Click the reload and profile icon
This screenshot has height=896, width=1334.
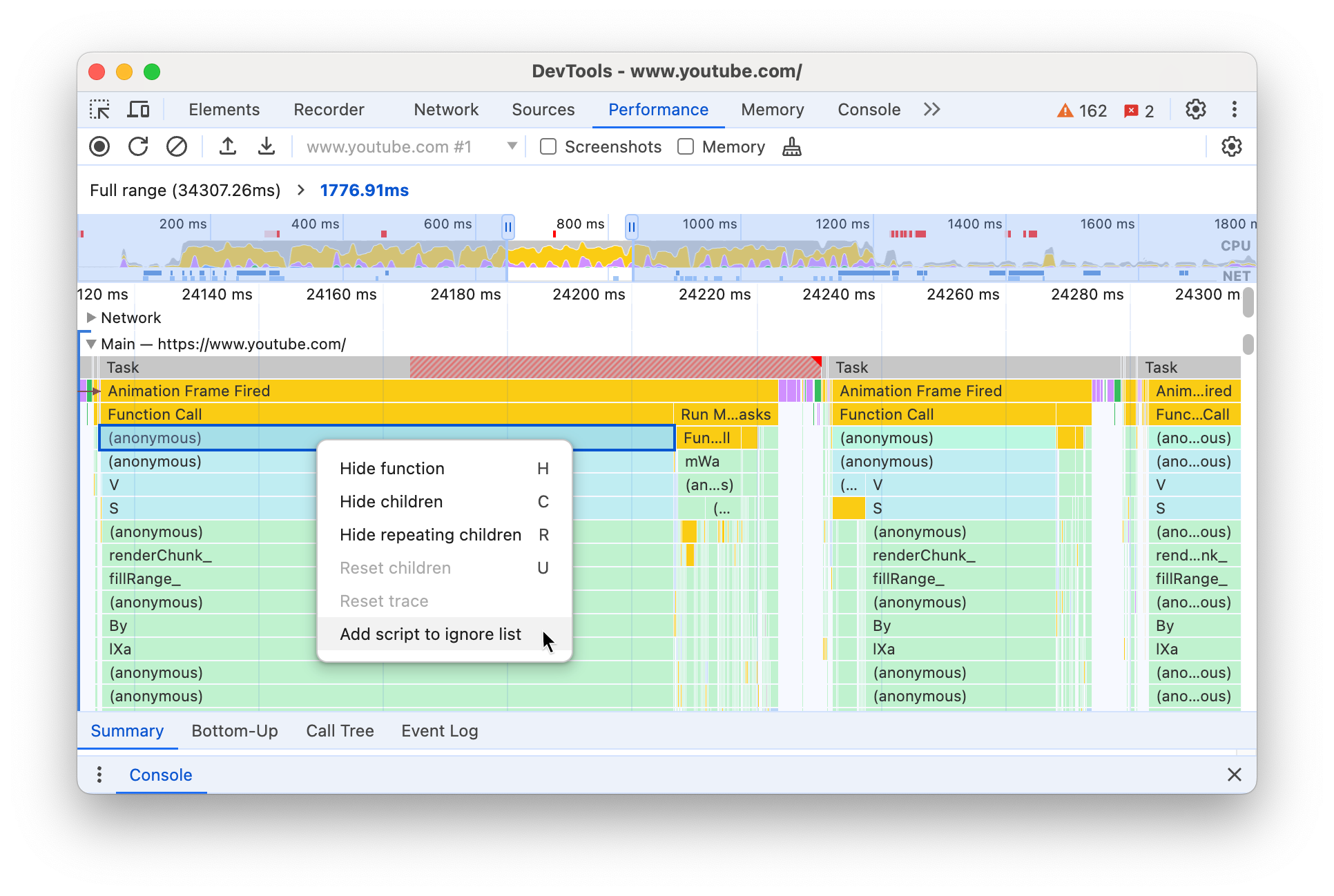[139, 147]
